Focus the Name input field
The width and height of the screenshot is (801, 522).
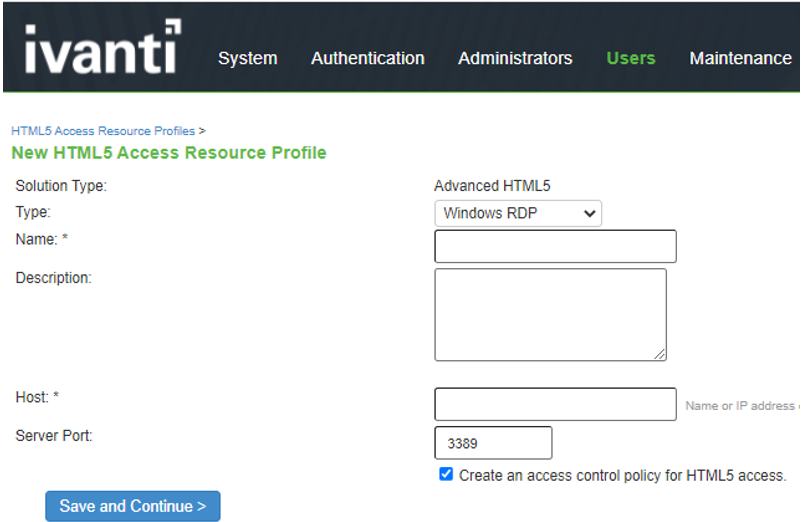point(555,246)
